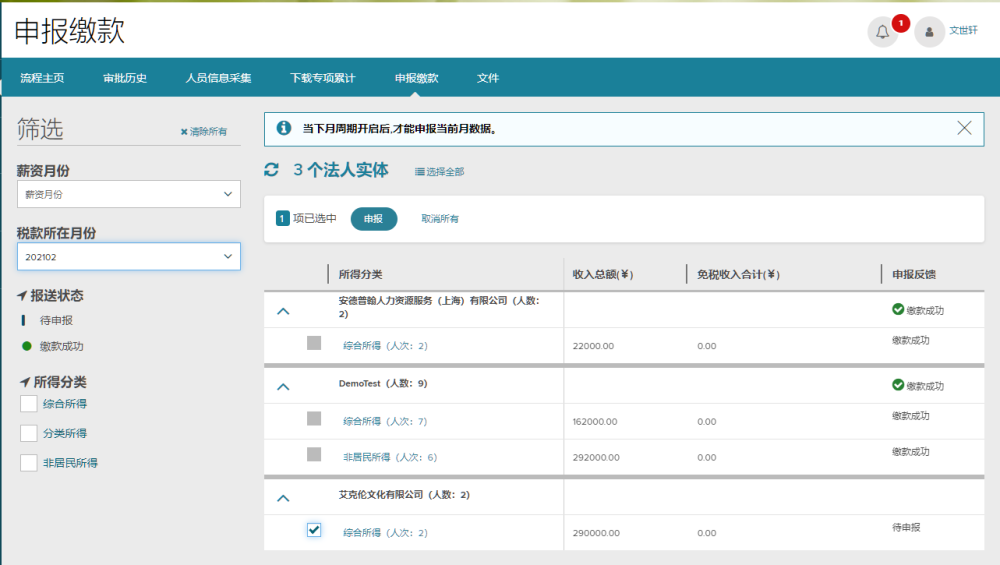Dismiss the blue info banner

click(964, 128)
